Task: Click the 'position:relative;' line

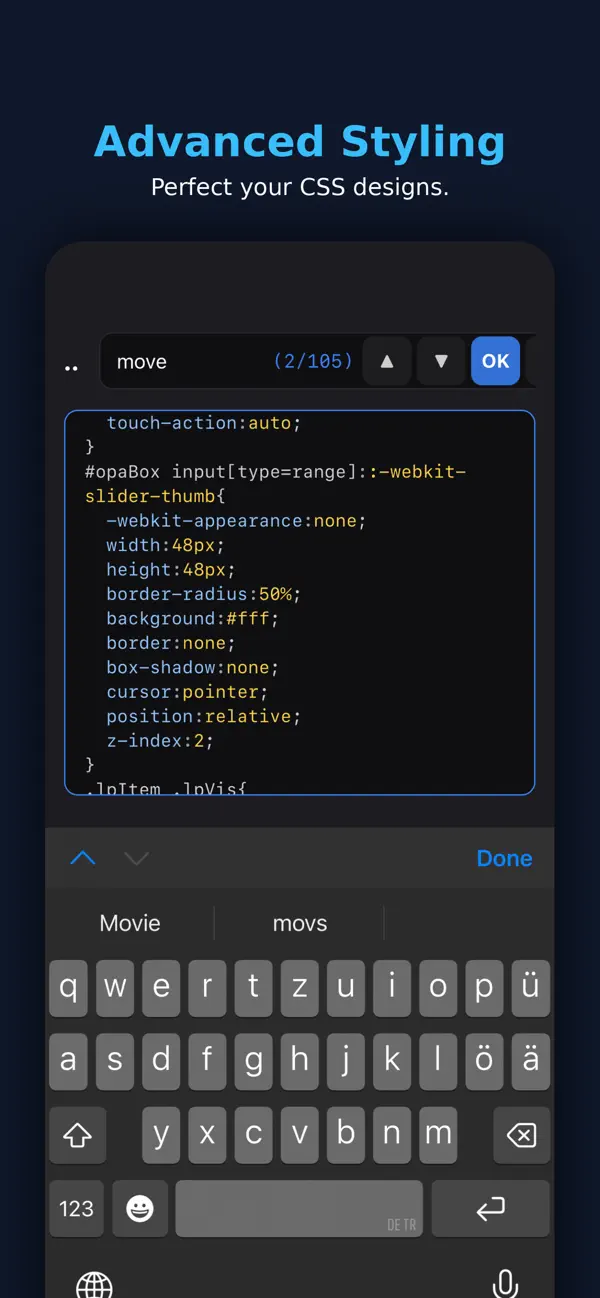Action: (203, 716)
